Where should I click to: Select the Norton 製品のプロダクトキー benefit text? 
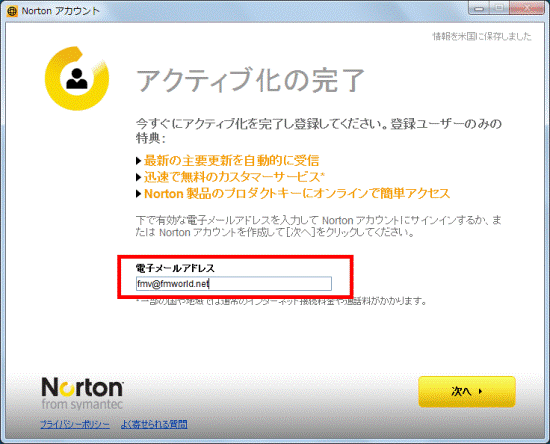[297, 194]
